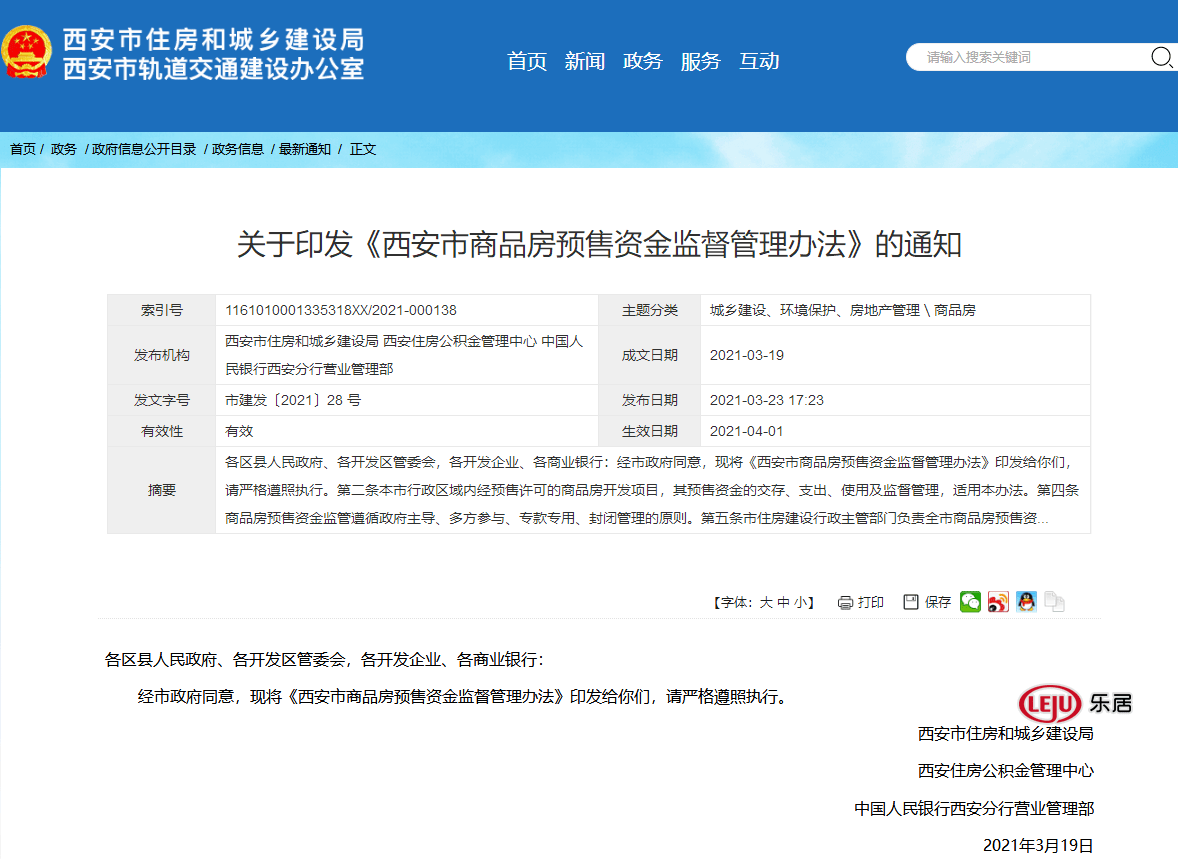Click the signature date 2021年3月19日
The height and width of the screenshot is (859, 1178).
pos(1038,845)
